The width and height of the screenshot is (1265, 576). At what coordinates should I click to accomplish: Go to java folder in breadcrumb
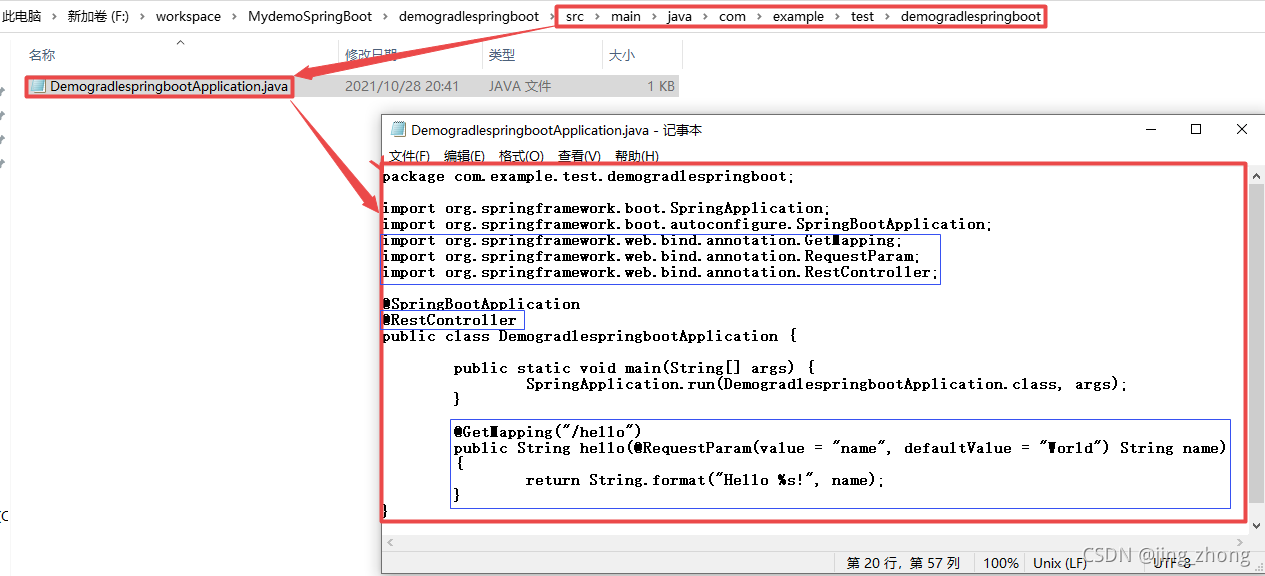pyautogui.click(x=680, y=16)
